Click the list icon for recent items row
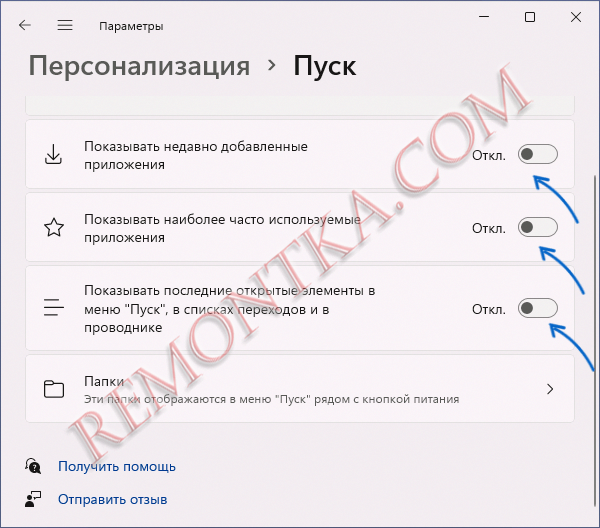The image size is (600, 528). pos(54,308)
